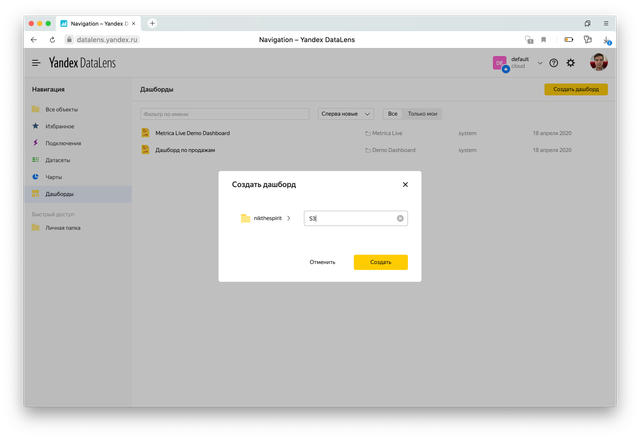Open the help question mark icon
640x438 pixels.
(x=554, y=63)
